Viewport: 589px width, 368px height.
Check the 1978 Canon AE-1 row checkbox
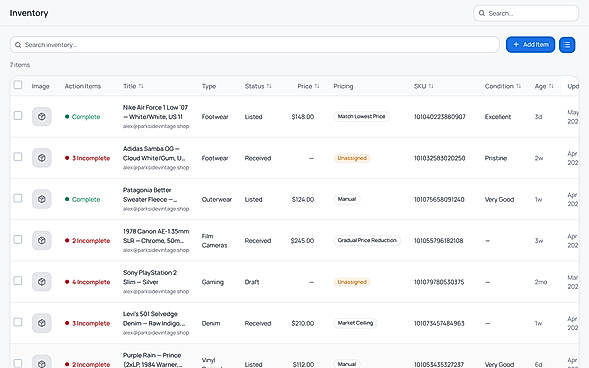pyautogui.click(x=18, y=240)
